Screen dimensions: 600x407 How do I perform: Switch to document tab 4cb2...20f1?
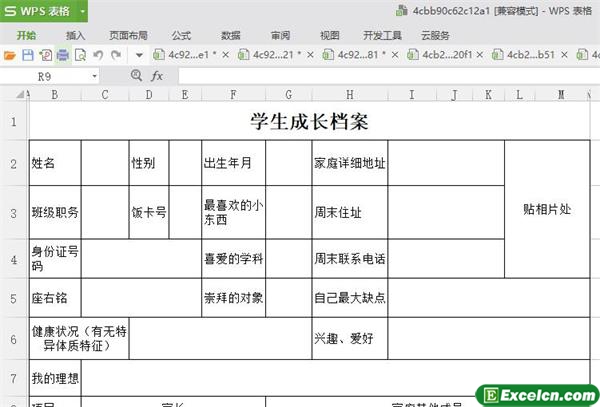(x=440, y=55)
